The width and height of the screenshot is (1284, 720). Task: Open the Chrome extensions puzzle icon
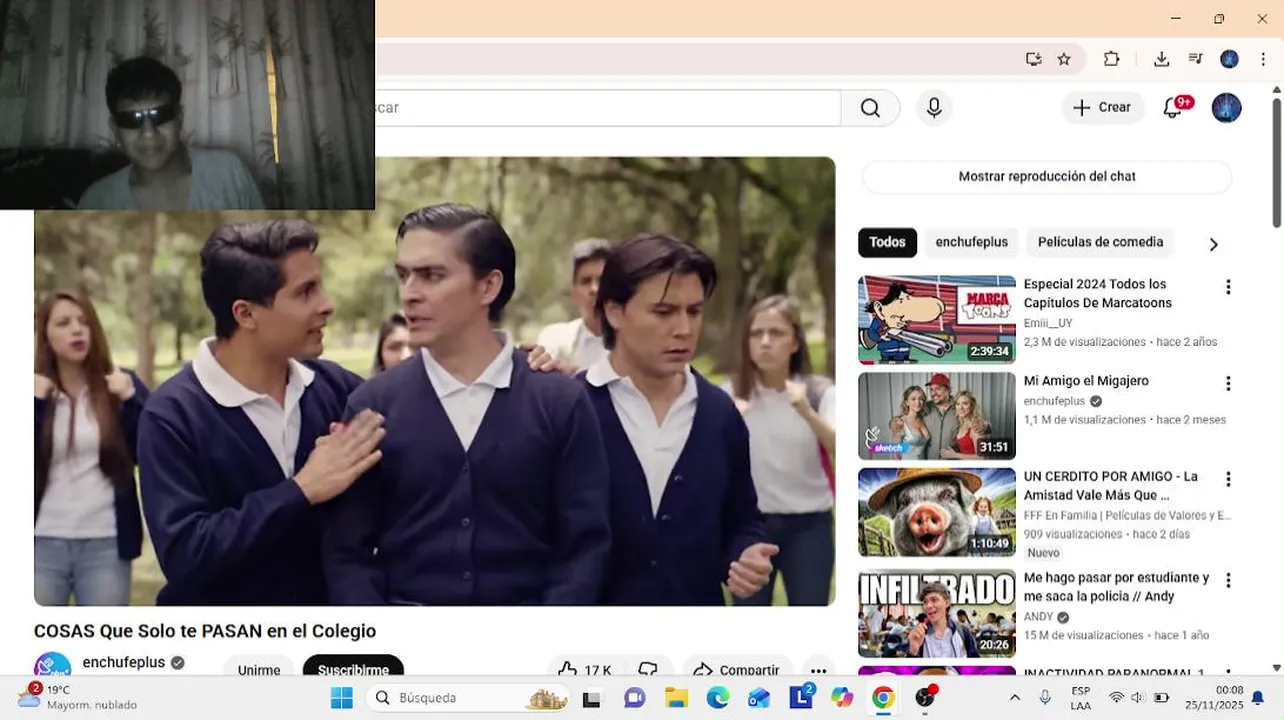1111,59
